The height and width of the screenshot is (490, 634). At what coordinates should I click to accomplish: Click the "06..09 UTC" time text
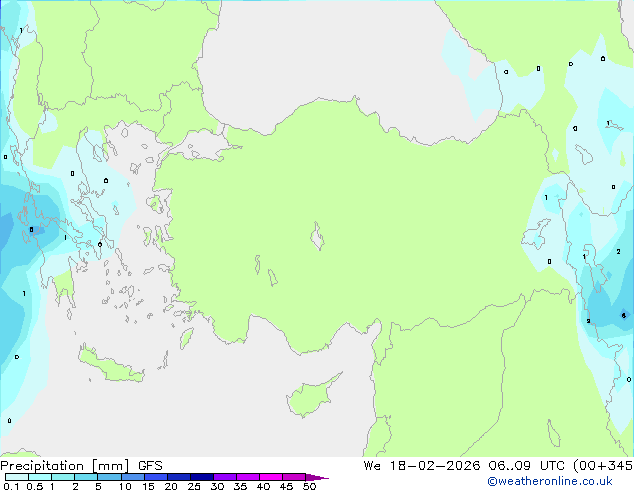(x=528, y=466)
